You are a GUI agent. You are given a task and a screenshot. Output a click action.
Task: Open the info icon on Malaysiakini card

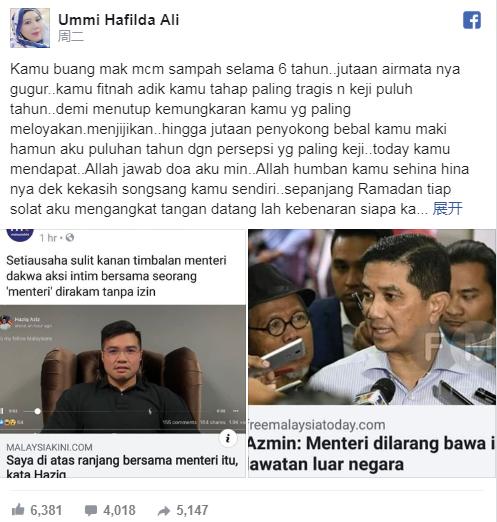click(228, 438)
